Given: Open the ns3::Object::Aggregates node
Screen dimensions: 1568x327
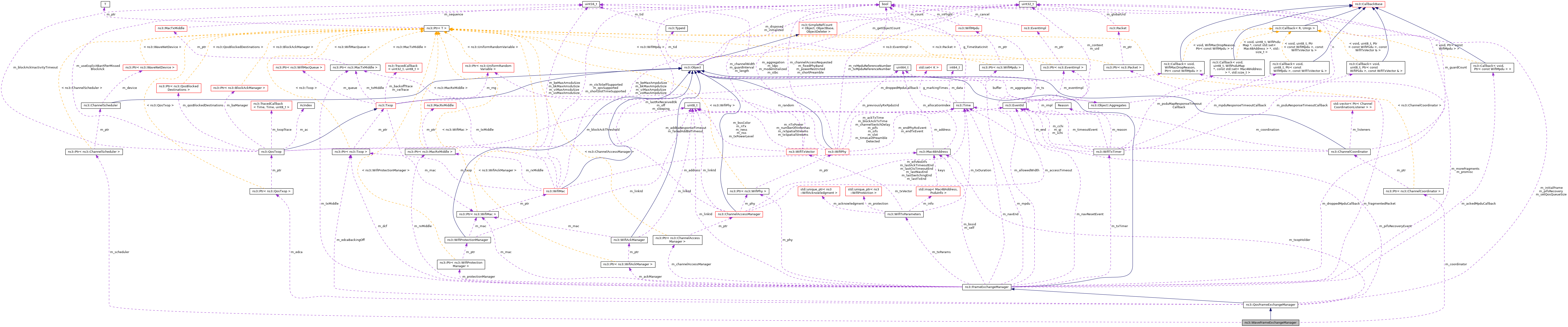Looking at the screenshot, I should (1108, 105).
